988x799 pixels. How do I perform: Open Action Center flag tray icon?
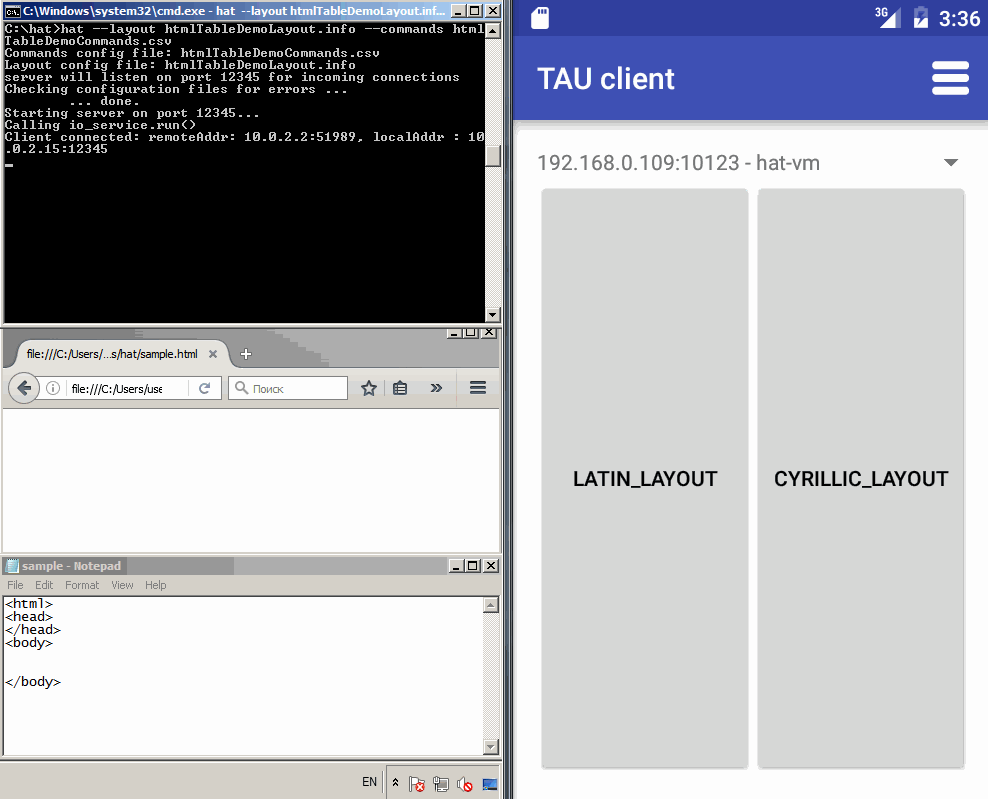416,784
